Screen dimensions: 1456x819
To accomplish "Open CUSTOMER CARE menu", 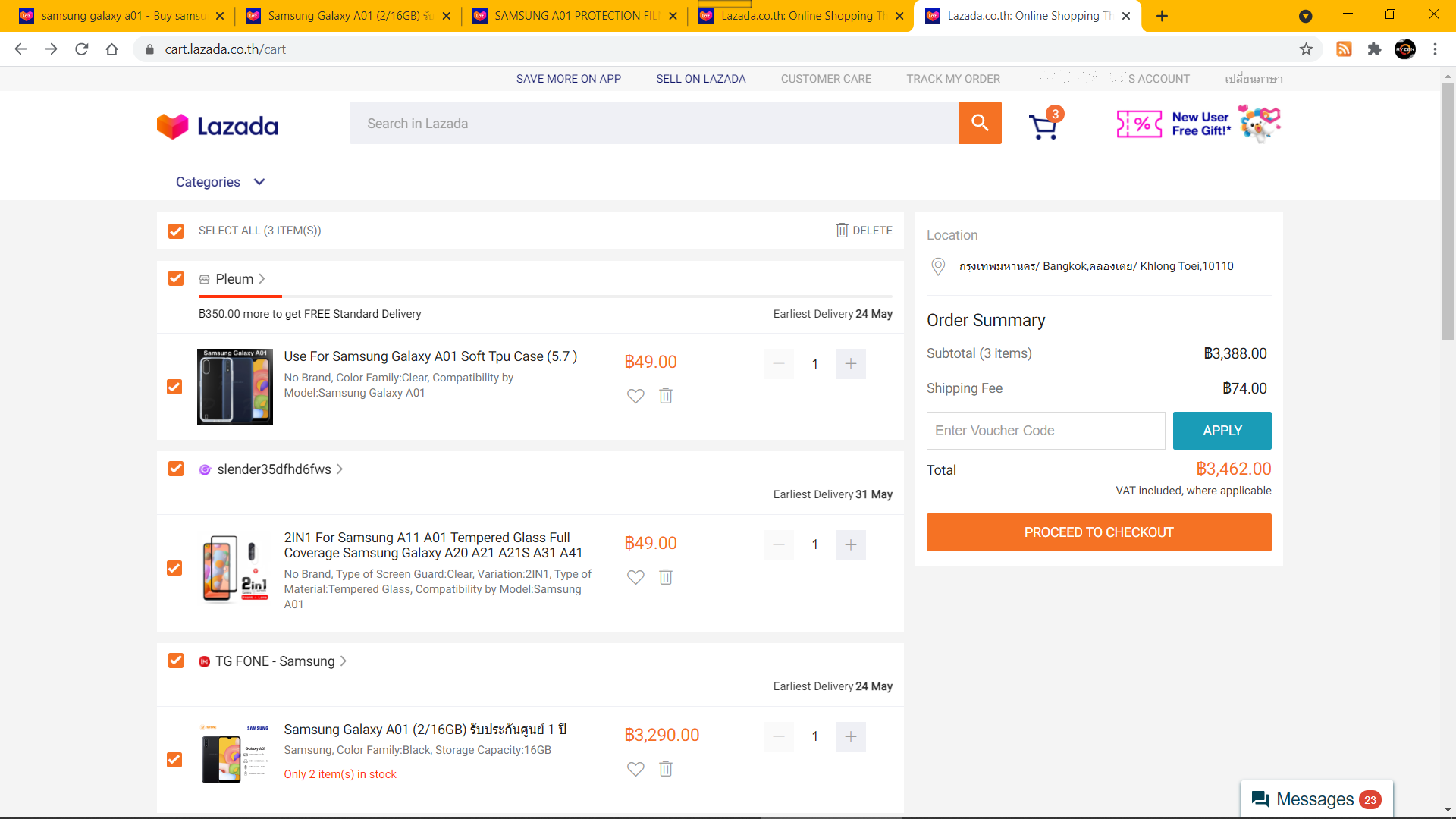I will 826,79.
